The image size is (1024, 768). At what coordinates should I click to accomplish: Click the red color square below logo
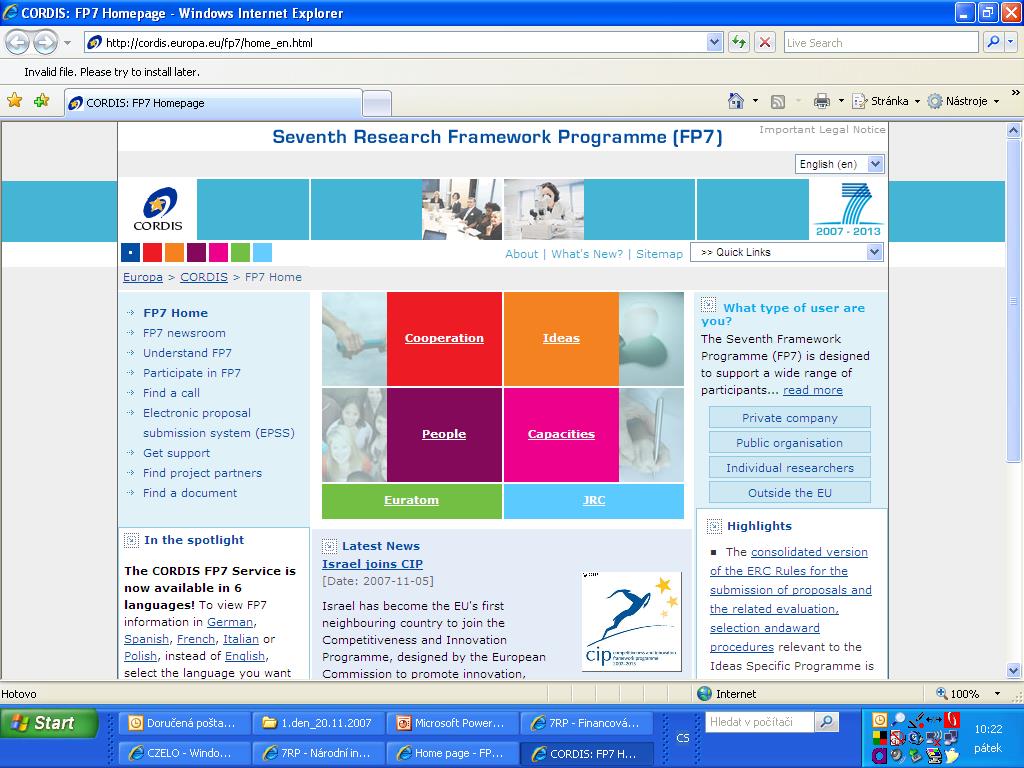click(x=152, y=252)
